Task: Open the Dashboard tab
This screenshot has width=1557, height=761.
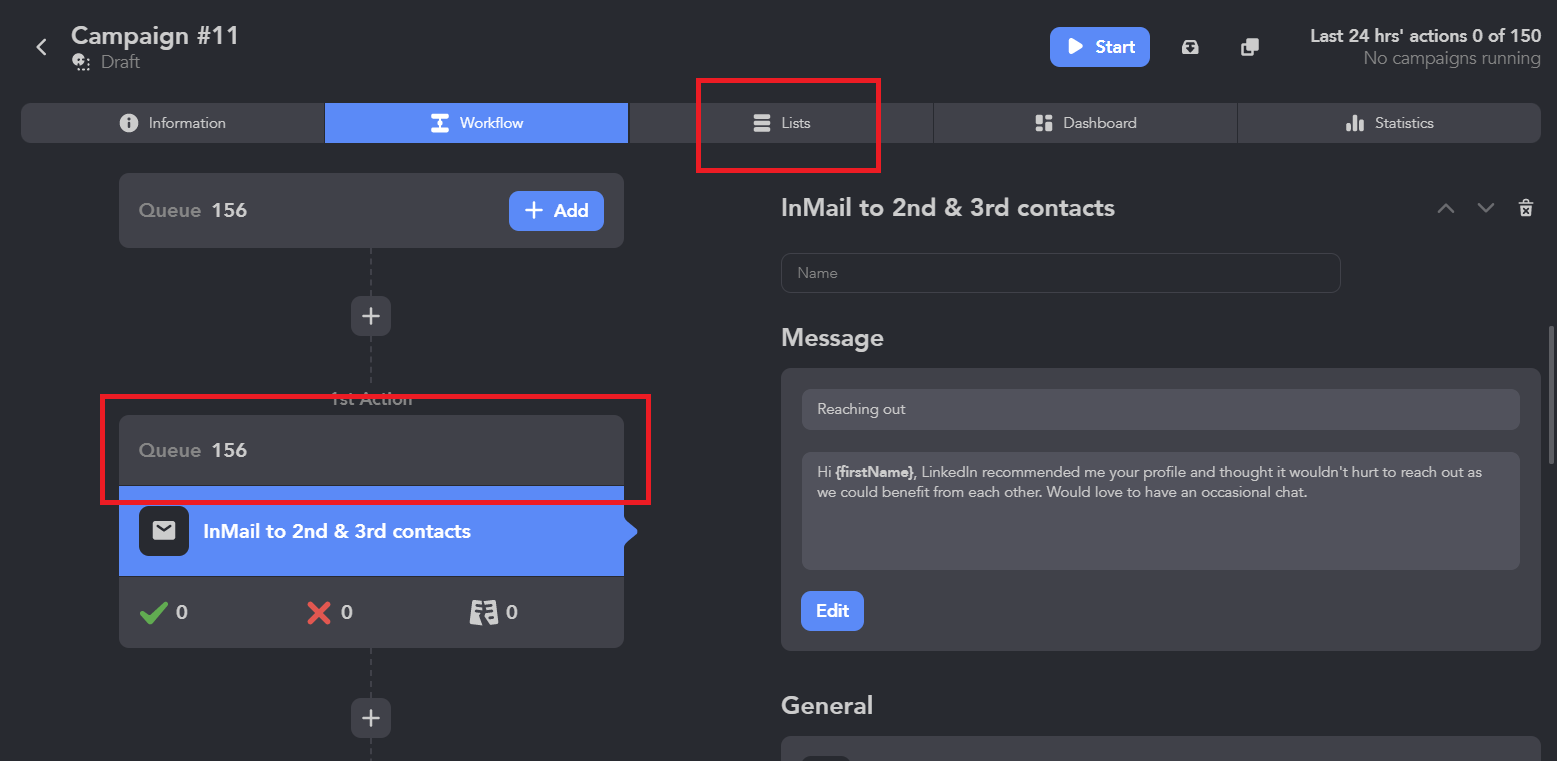Action: (1085, 123)
